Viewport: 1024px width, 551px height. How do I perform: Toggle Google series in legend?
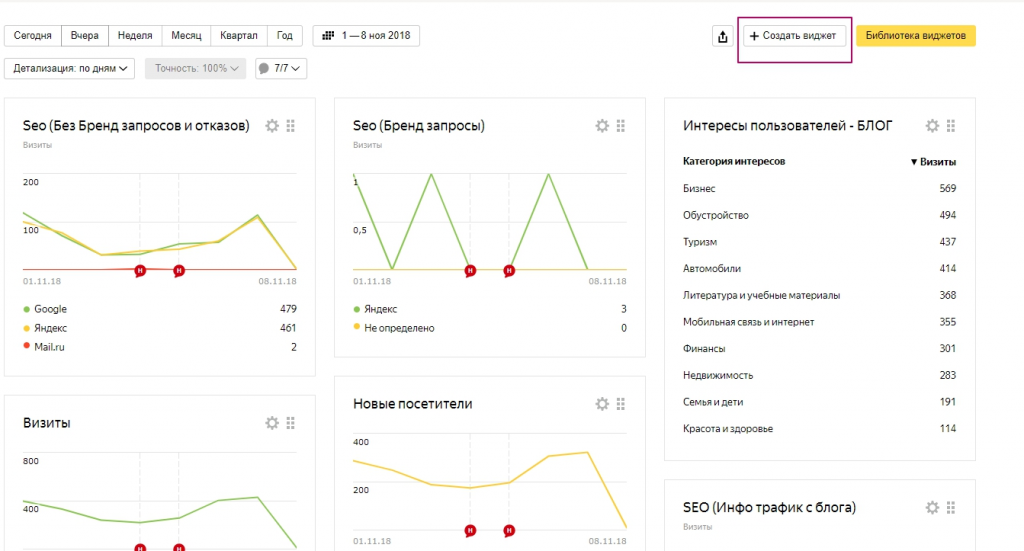[x=50, y=309]
